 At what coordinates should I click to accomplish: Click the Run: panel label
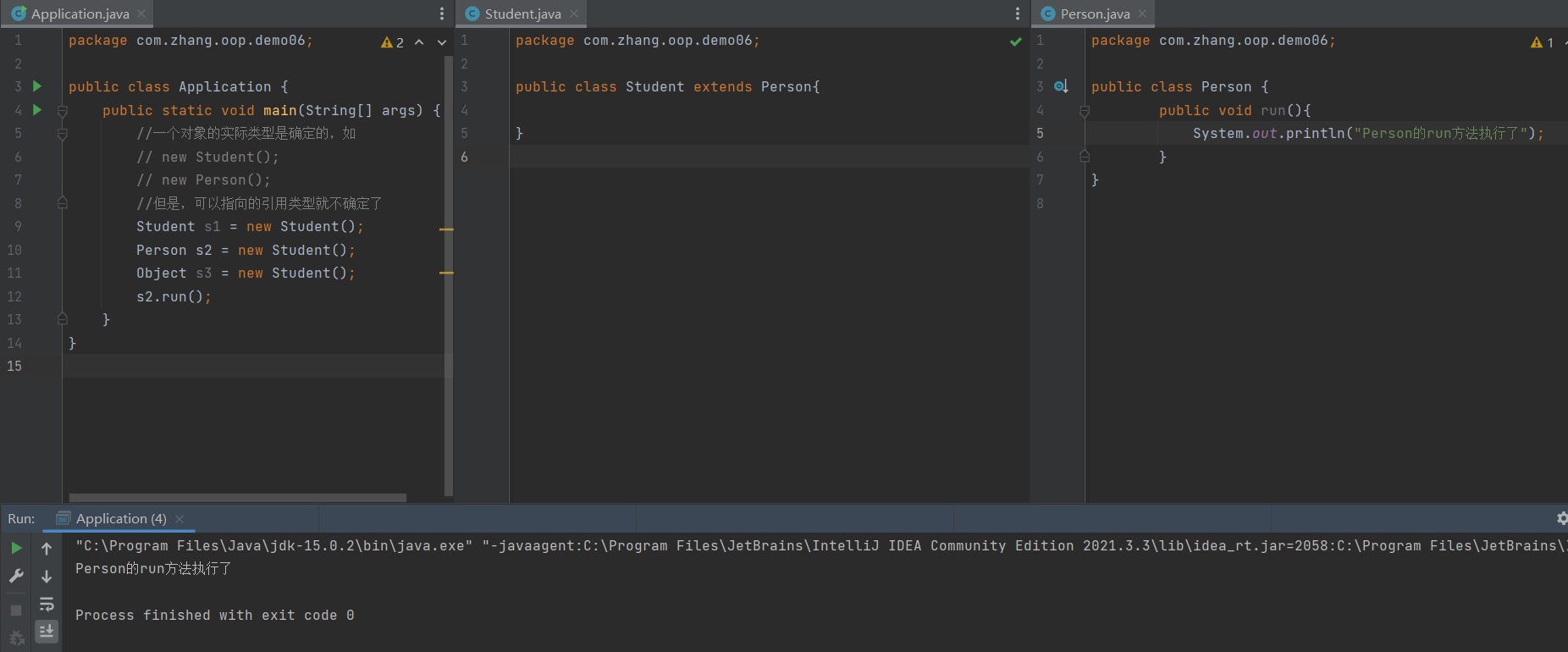[21, 519]
